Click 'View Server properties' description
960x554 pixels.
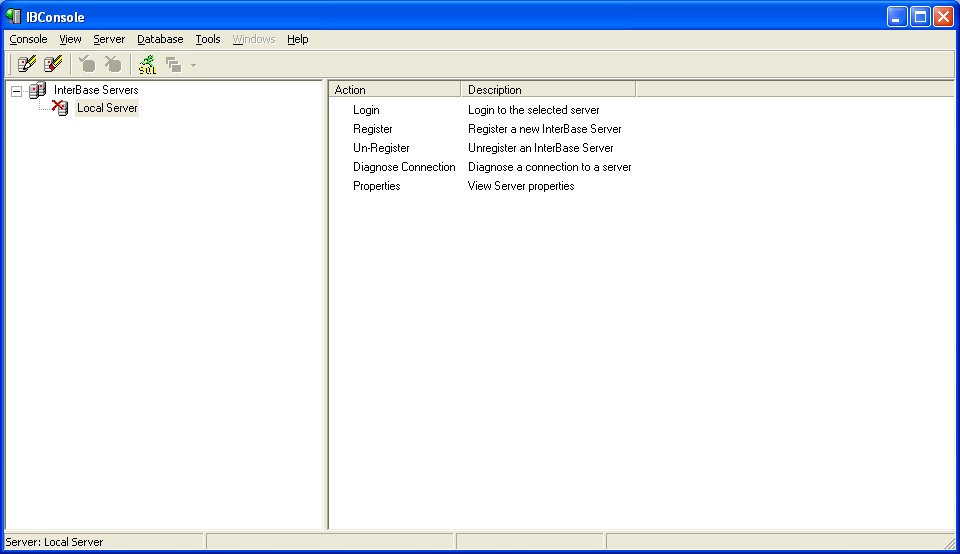coord(521,186)
